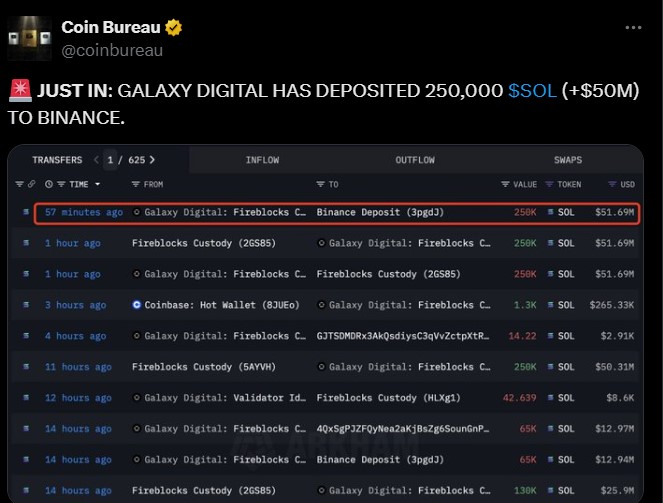Go to previous transfers page arrow

[95, 159]
